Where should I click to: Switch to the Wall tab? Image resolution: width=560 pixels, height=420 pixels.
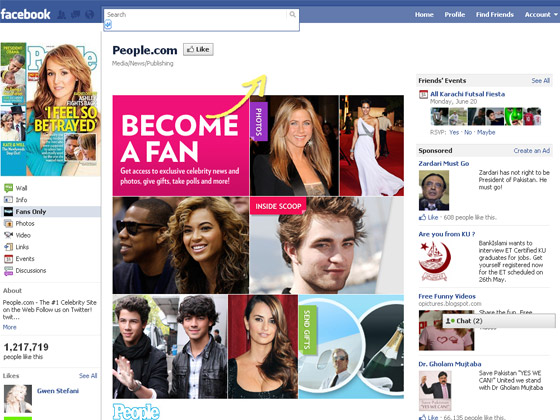point(21,188)
